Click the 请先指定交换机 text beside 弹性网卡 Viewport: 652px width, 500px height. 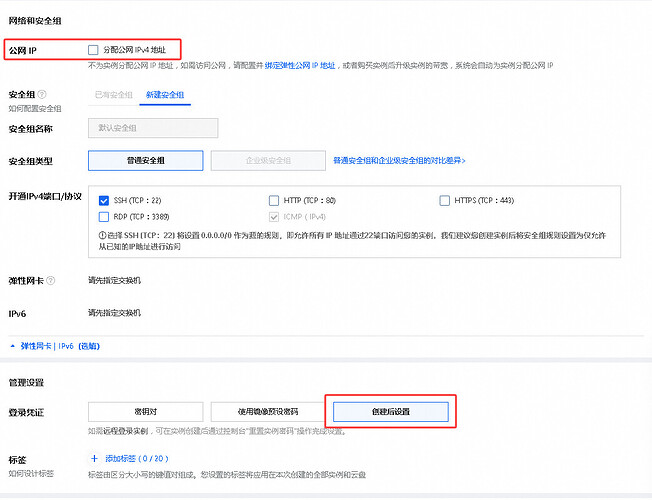(x=114, y=281)
